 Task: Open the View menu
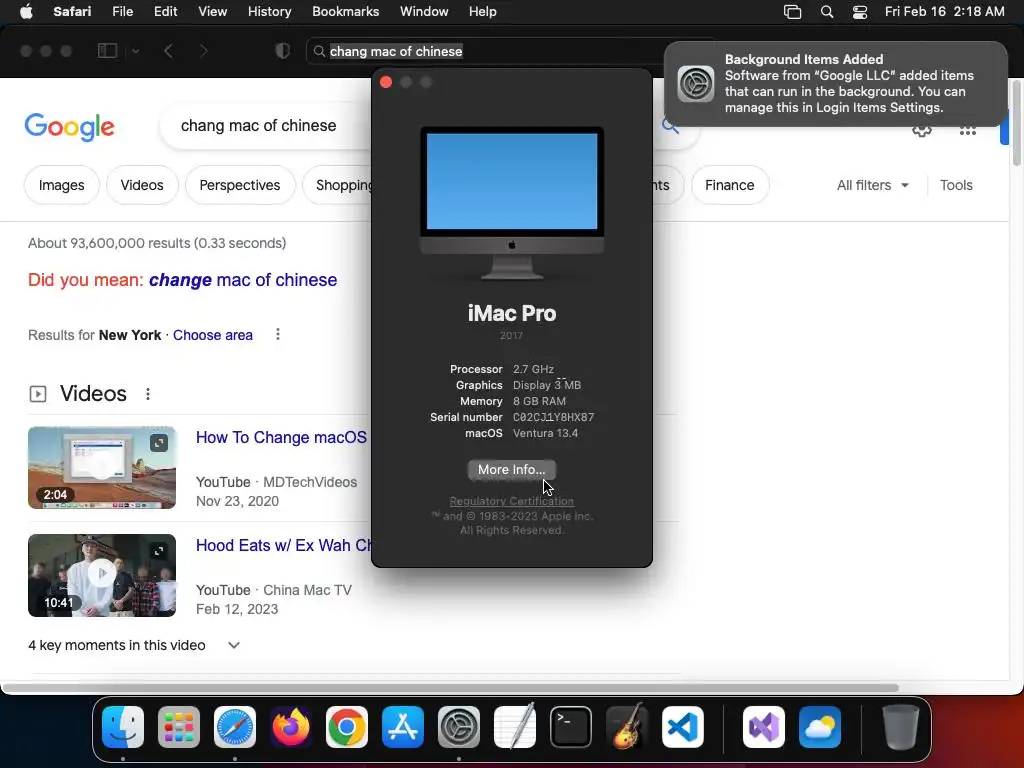[212, 12]
